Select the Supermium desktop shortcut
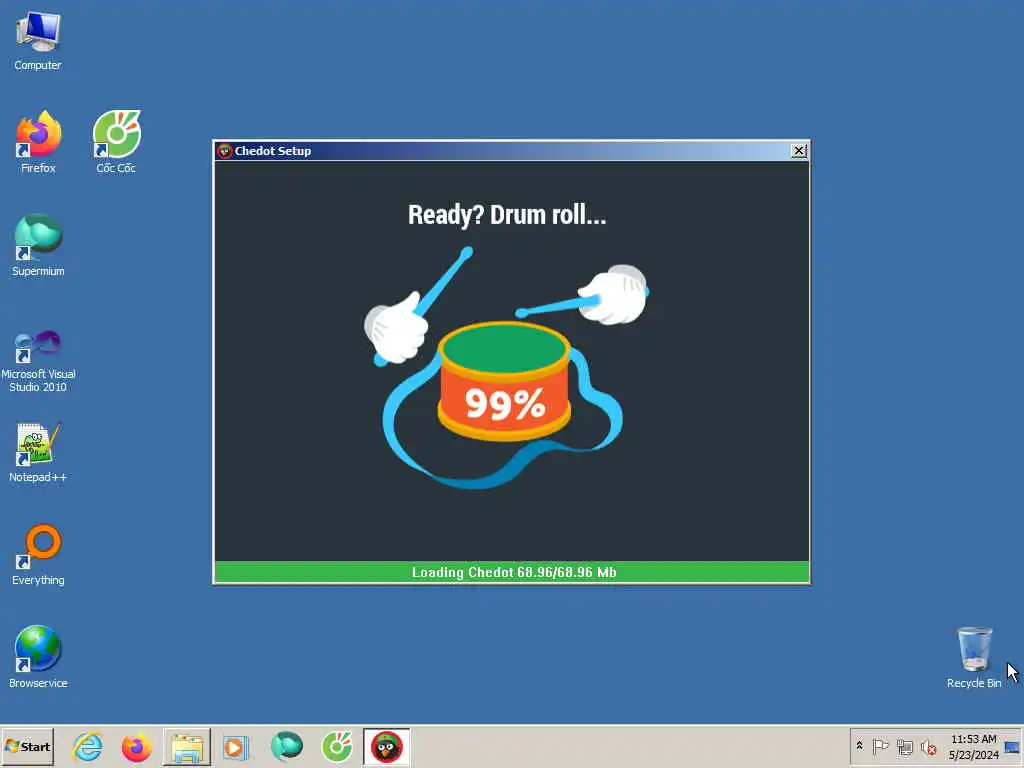Viewport: 1024px width, 768px height. [38, 245]
